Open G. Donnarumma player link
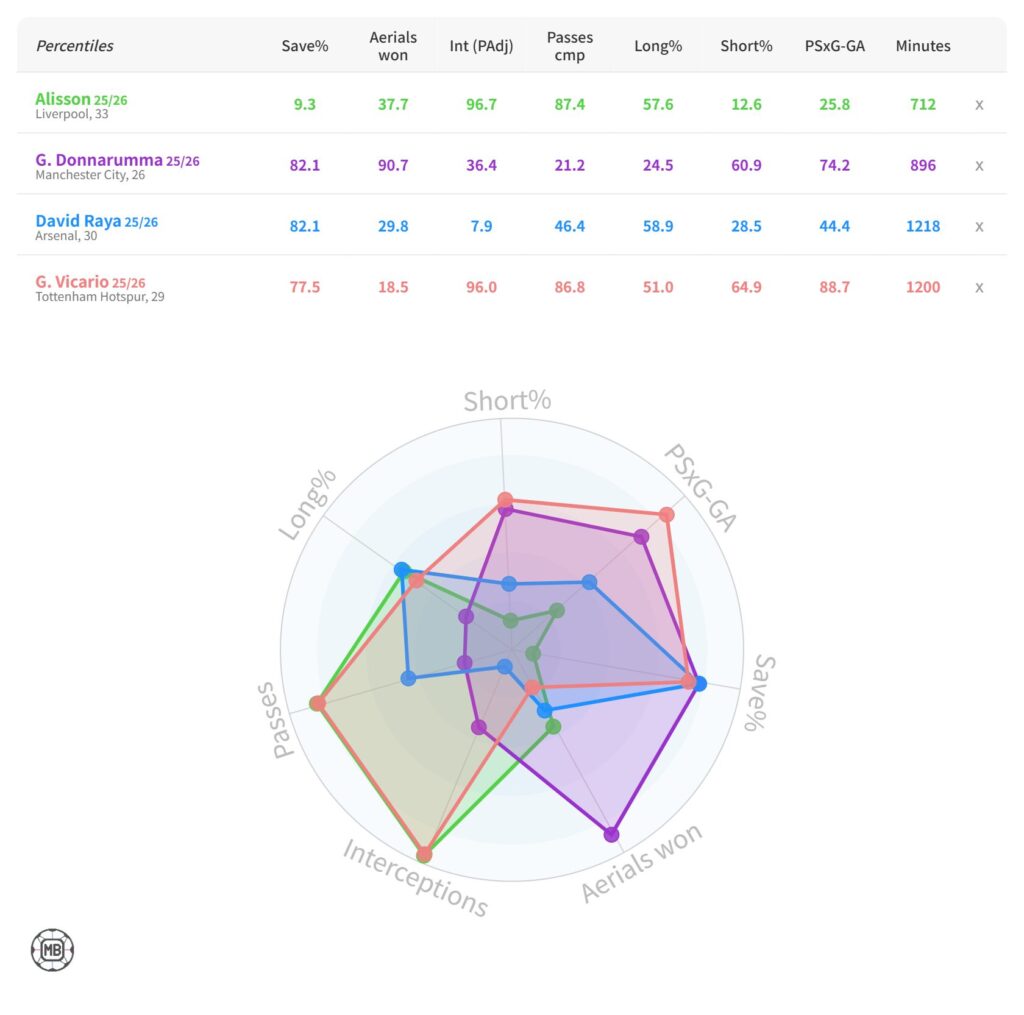 [99, 160]
